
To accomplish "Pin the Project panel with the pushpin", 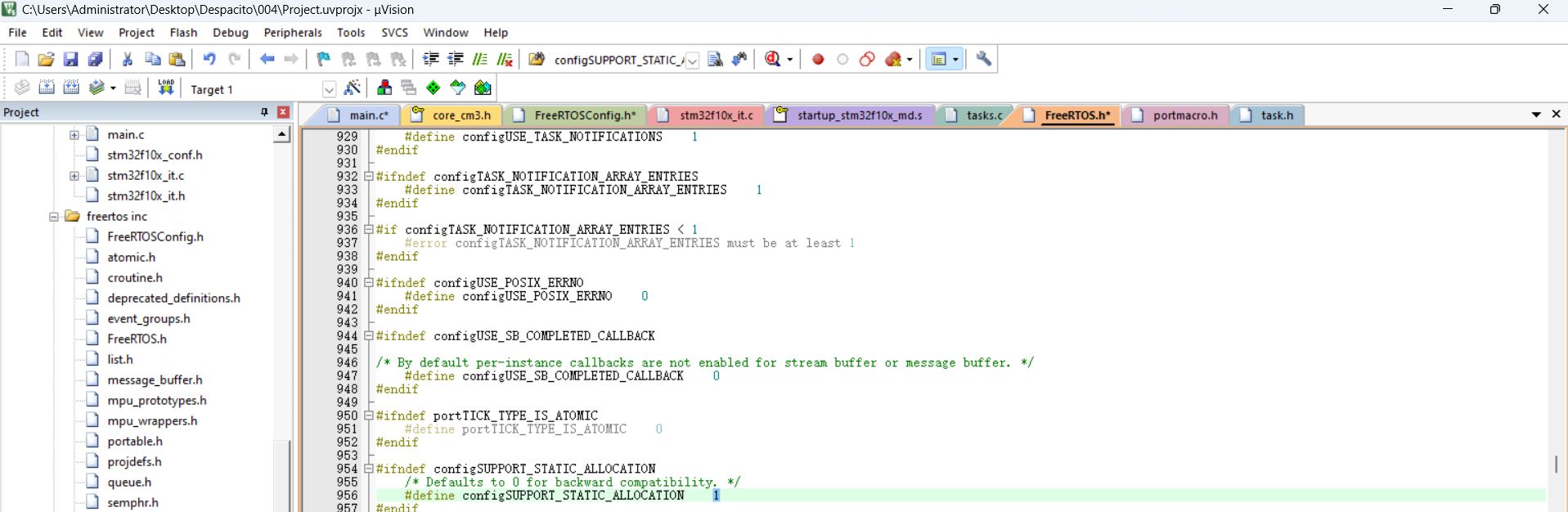I will coord(264,112).
